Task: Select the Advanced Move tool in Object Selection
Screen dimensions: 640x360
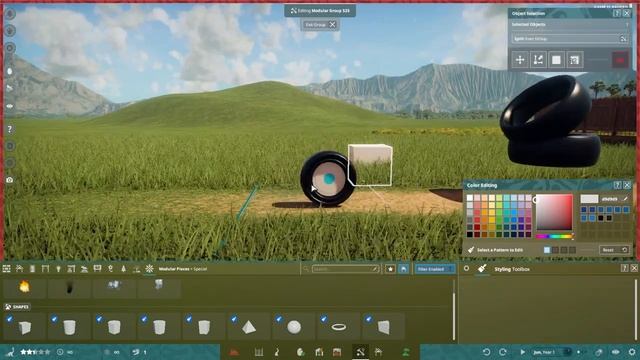Action: [x=538, y=60]
